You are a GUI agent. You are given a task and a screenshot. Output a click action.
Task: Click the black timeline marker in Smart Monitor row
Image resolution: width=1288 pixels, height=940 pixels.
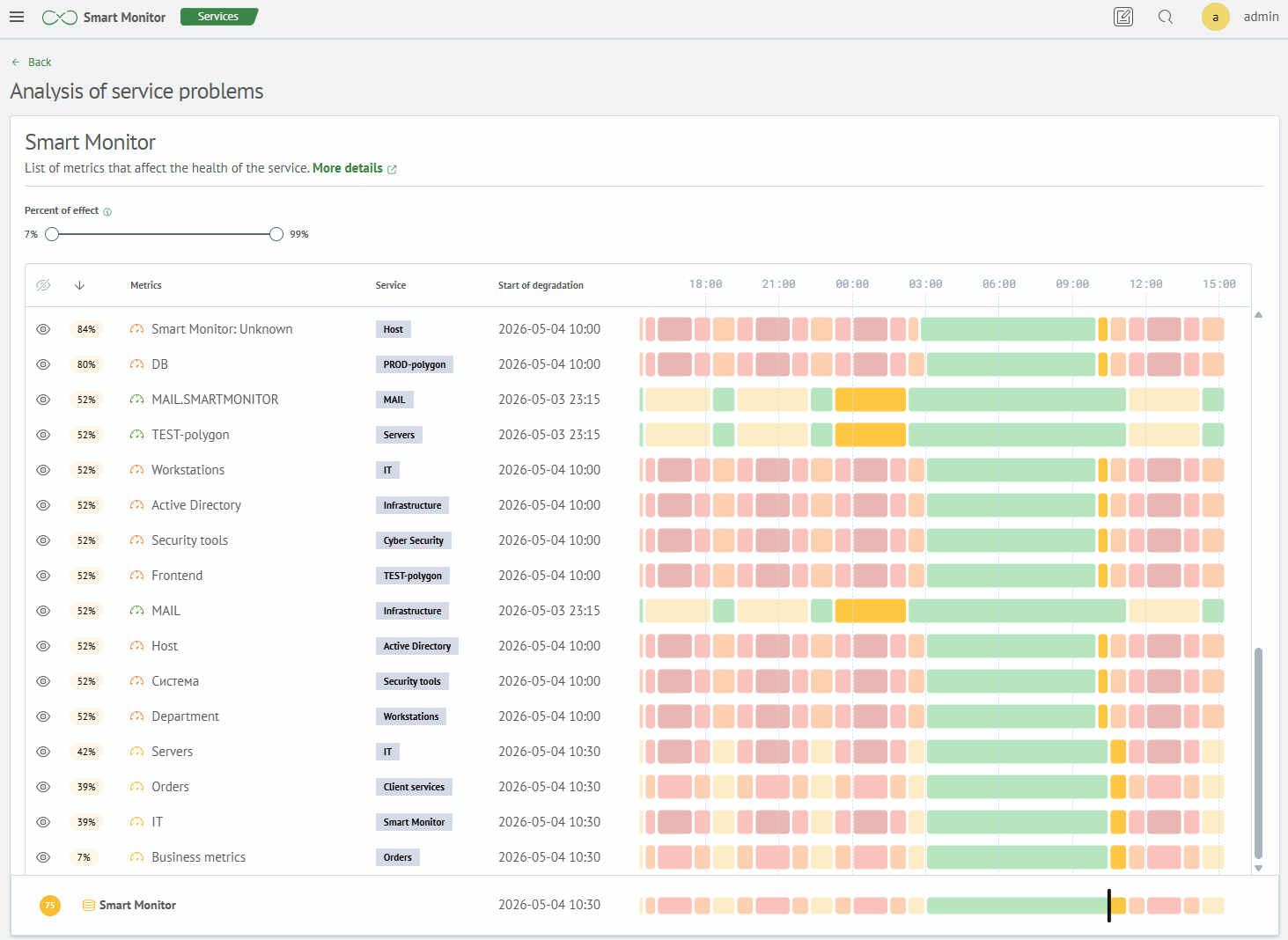click(x=1109, y=905)
